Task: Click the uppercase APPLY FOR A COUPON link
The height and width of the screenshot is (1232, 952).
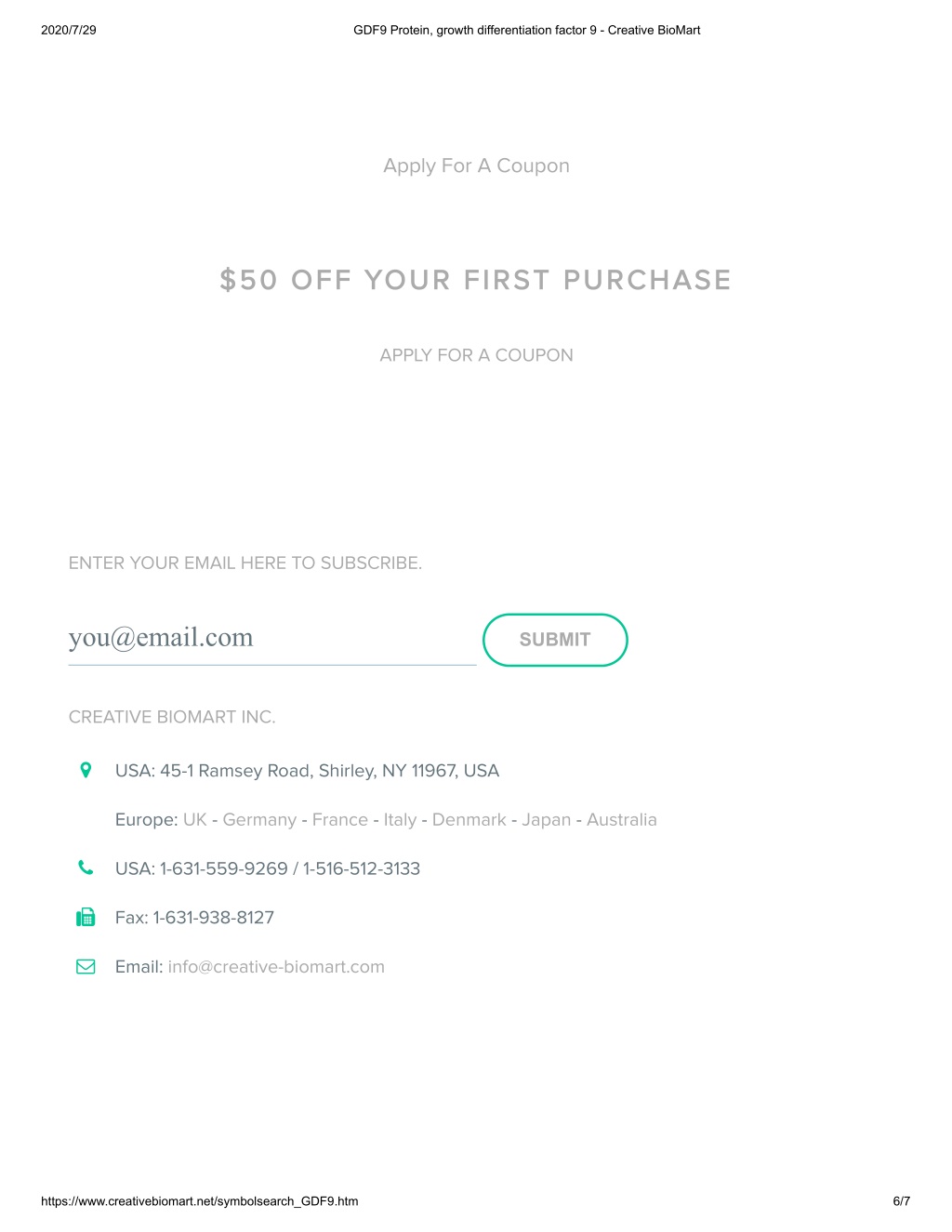Action: click(476, 355)
